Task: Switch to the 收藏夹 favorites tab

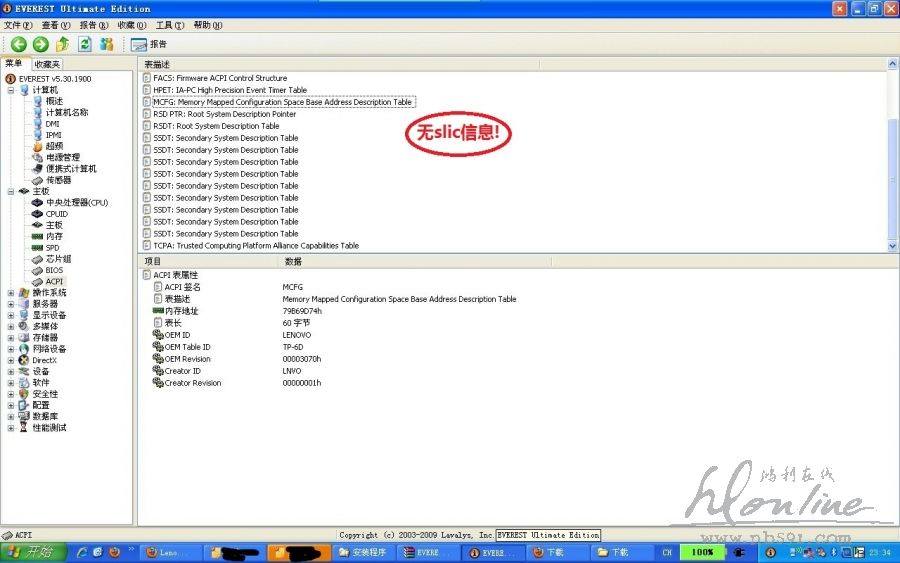Action: coord(47,64)
